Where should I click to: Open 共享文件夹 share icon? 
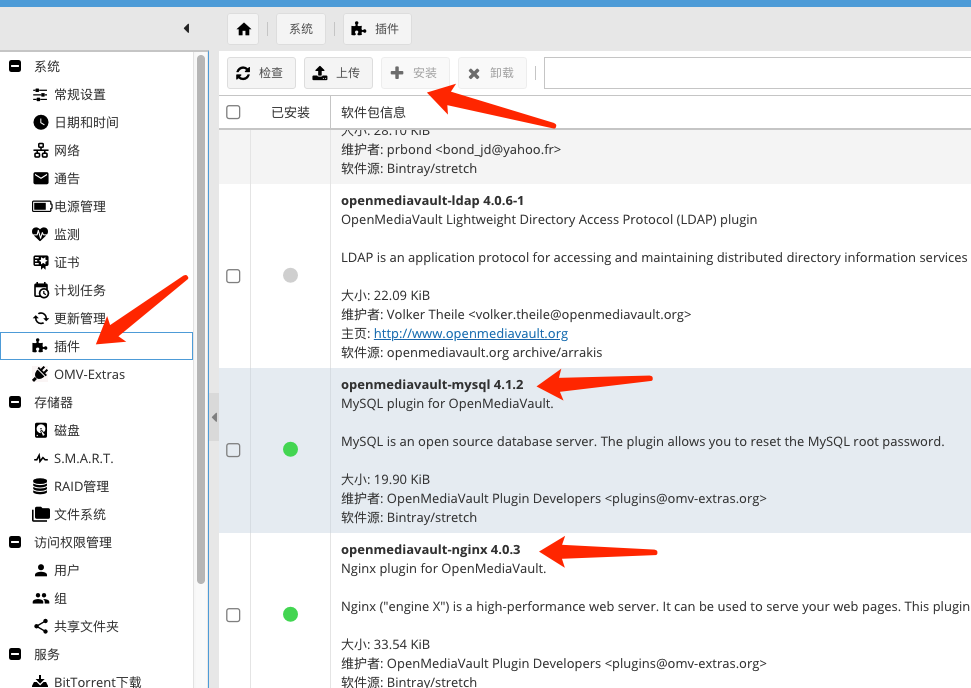coord(40,626)
